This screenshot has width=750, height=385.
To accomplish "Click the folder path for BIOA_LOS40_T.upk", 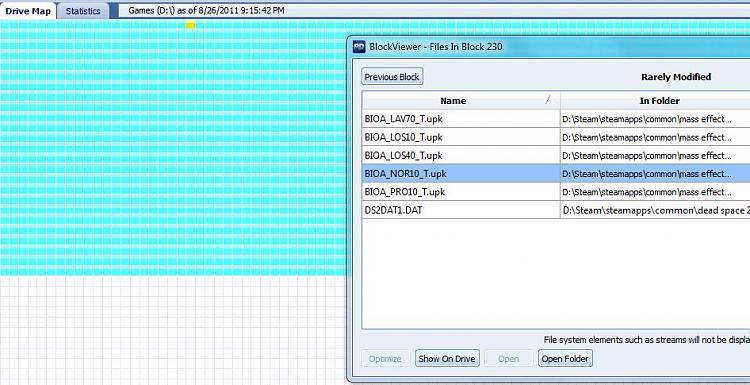I will point(647,155).
